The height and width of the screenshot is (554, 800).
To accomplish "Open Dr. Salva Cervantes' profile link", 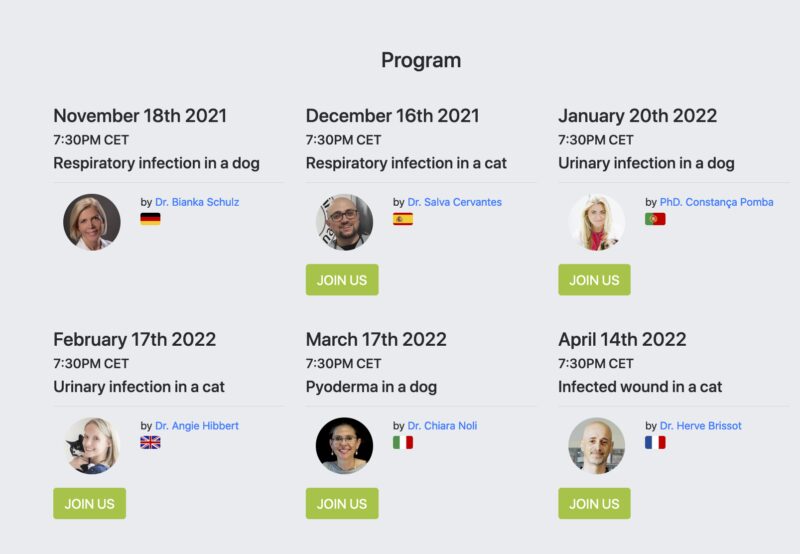I will [x=454, y=202].
